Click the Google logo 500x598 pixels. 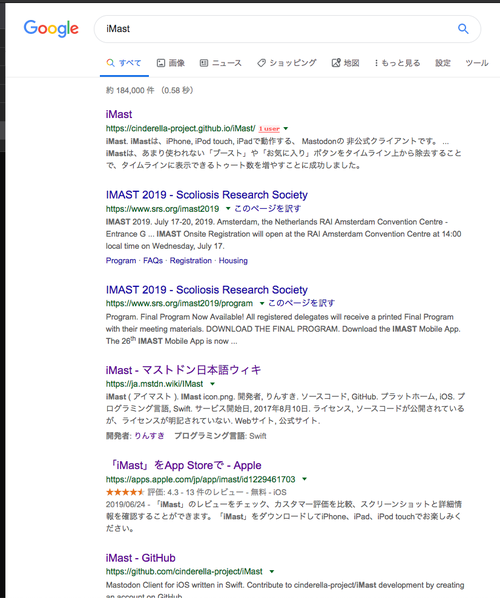[x=51, y=29]
